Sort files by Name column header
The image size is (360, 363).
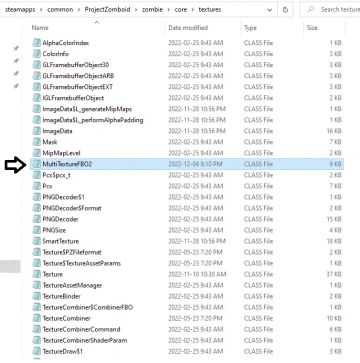[x=40, y=28]
